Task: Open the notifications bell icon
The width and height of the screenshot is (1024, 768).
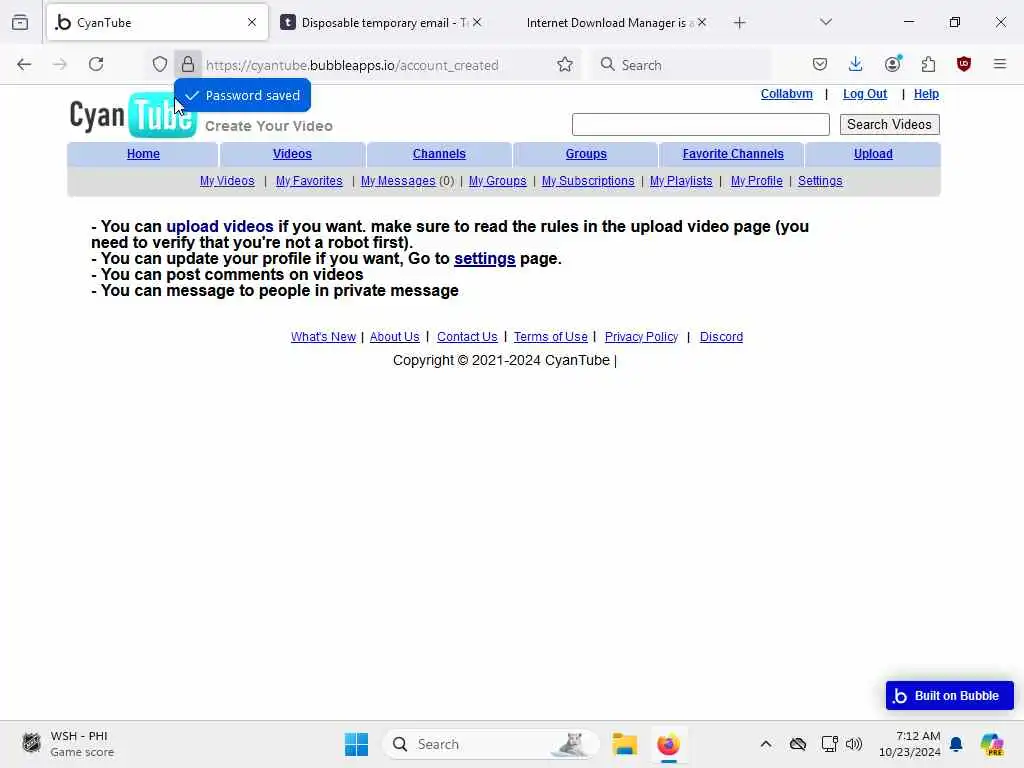Action: click(956, 744)
